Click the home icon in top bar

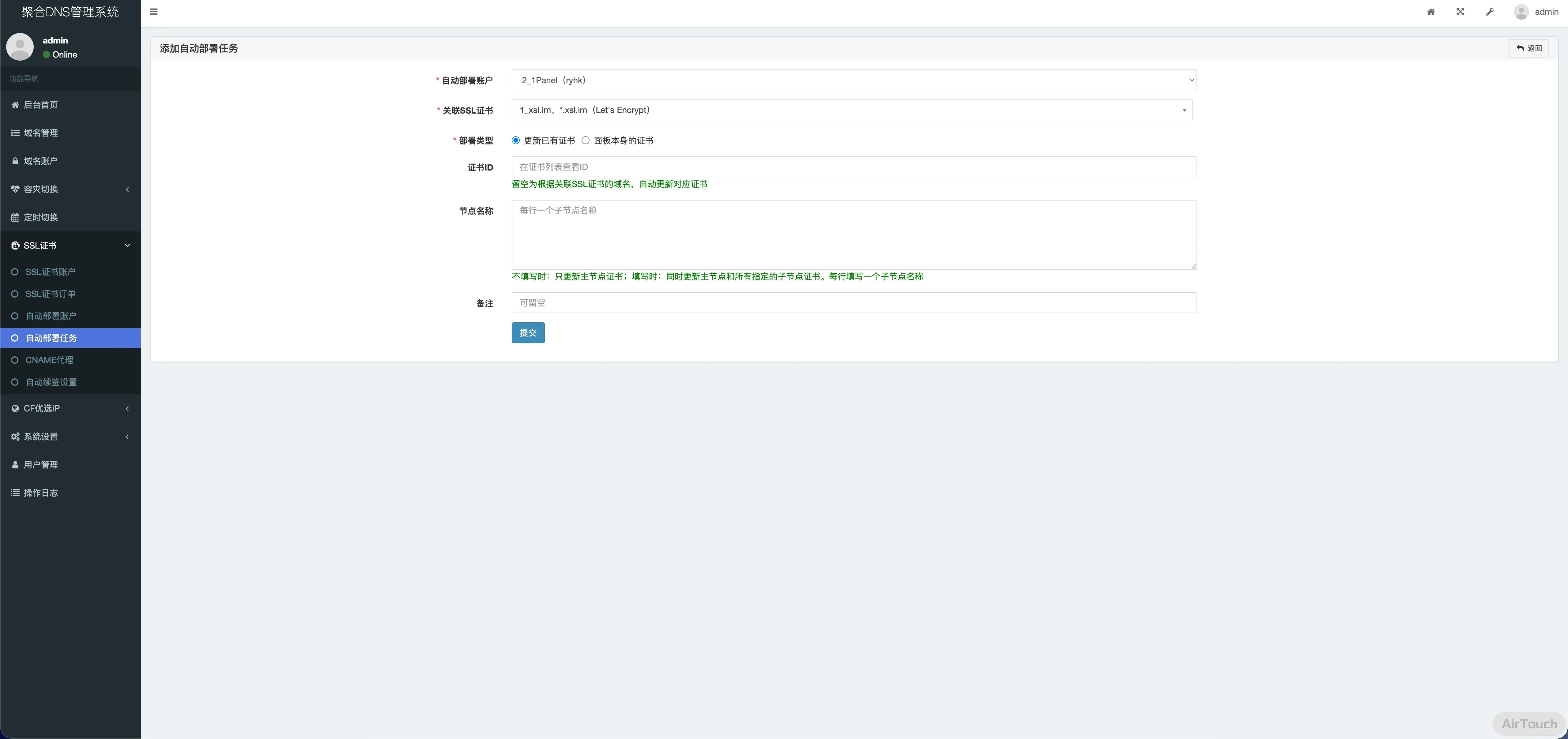coord(1431,12)
